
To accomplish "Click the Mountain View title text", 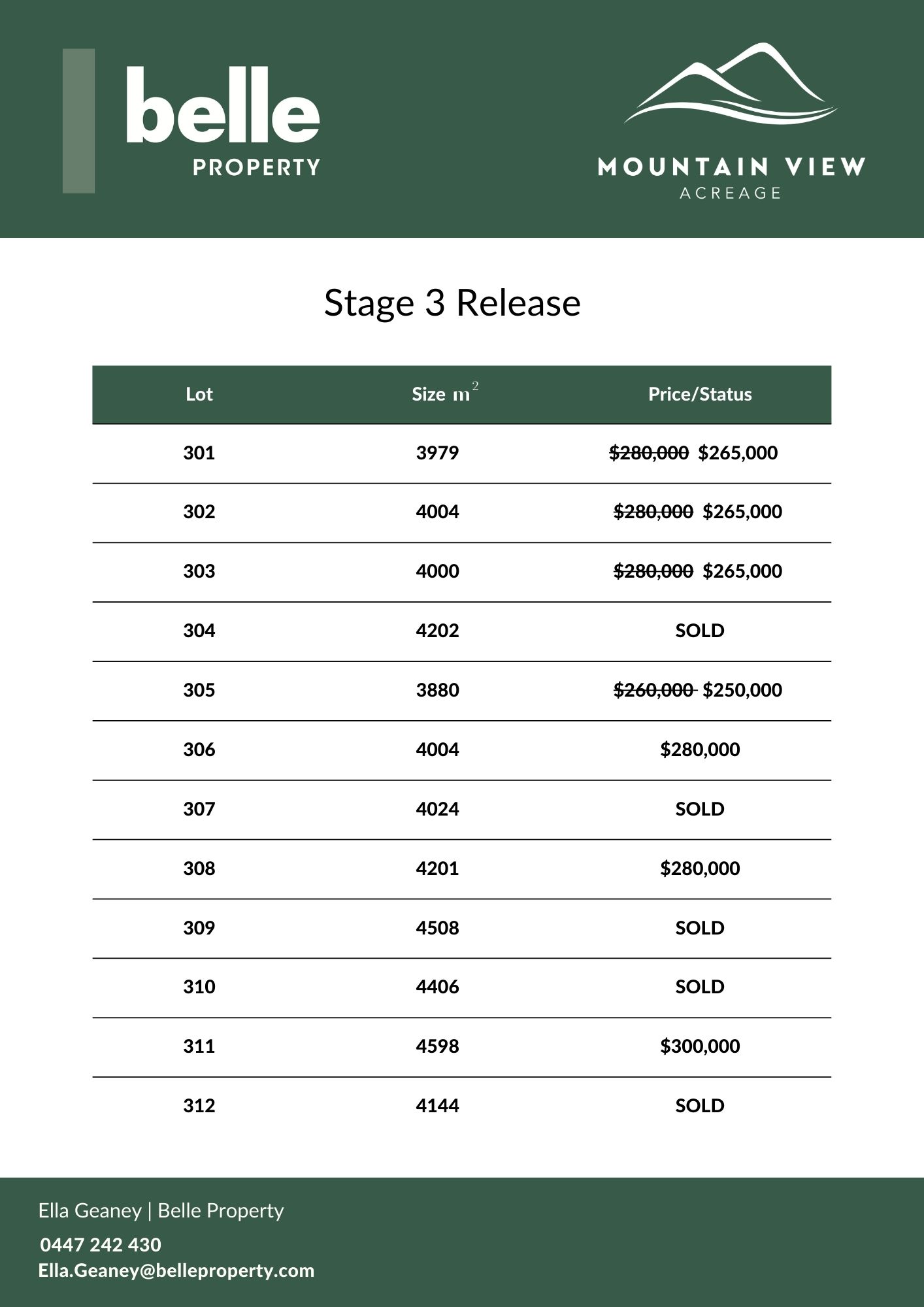I will pos(731,167).
